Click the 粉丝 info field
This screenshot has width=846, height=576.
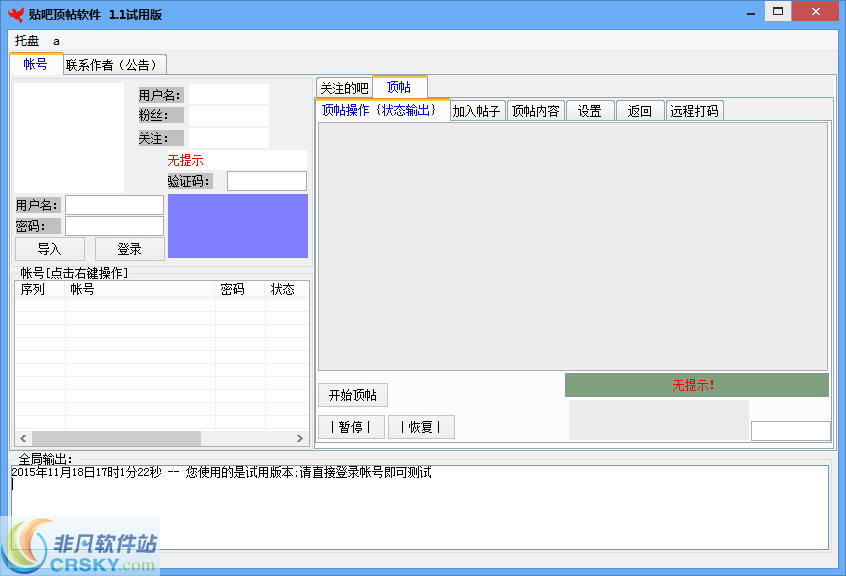click(x=229, y=116)
